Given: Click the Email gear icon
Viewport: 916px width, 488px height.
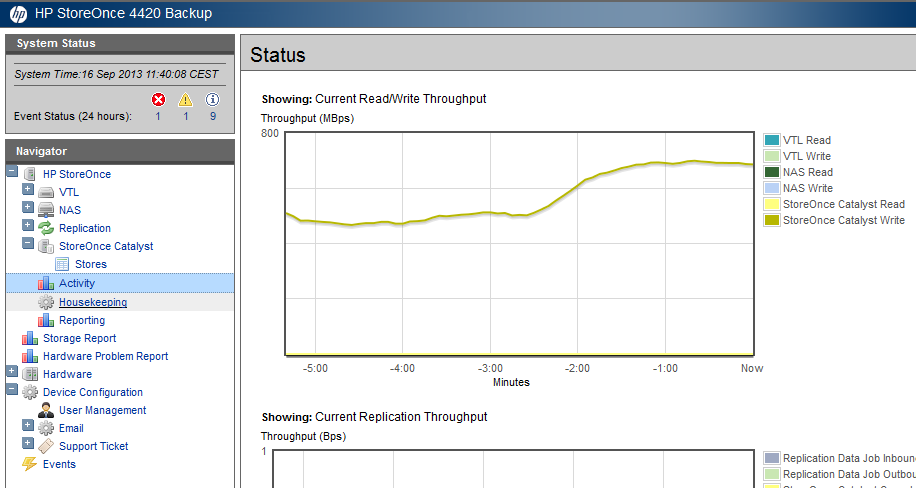Looking at the screenshot, I should pos(46,428).
